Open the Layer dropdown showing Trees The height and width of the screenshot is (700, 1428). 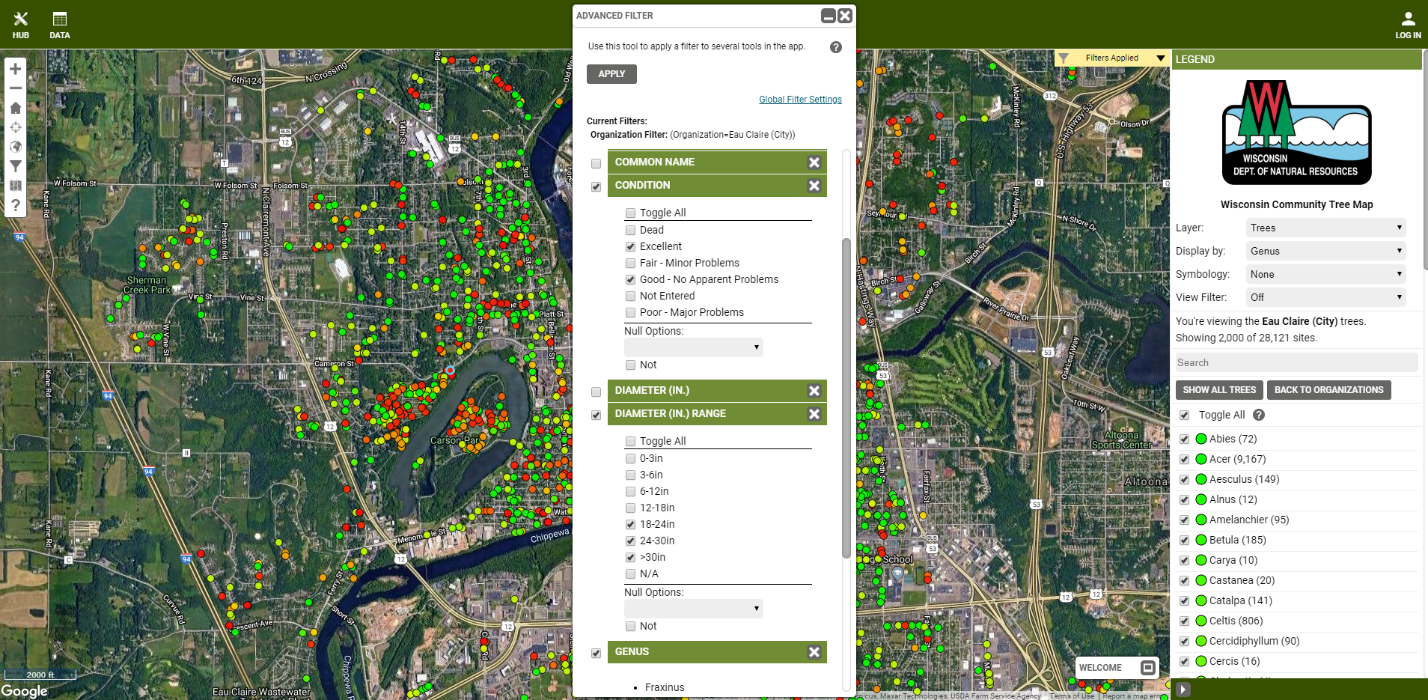pos(1325,227)
